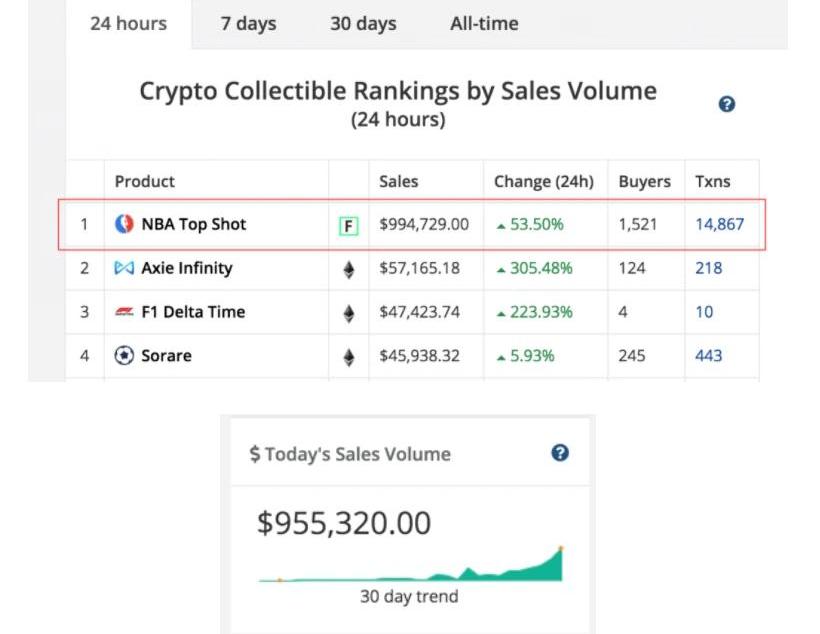Click the Product column header
This screenshot has height=634, width=820.
click(x=144, y=182)
